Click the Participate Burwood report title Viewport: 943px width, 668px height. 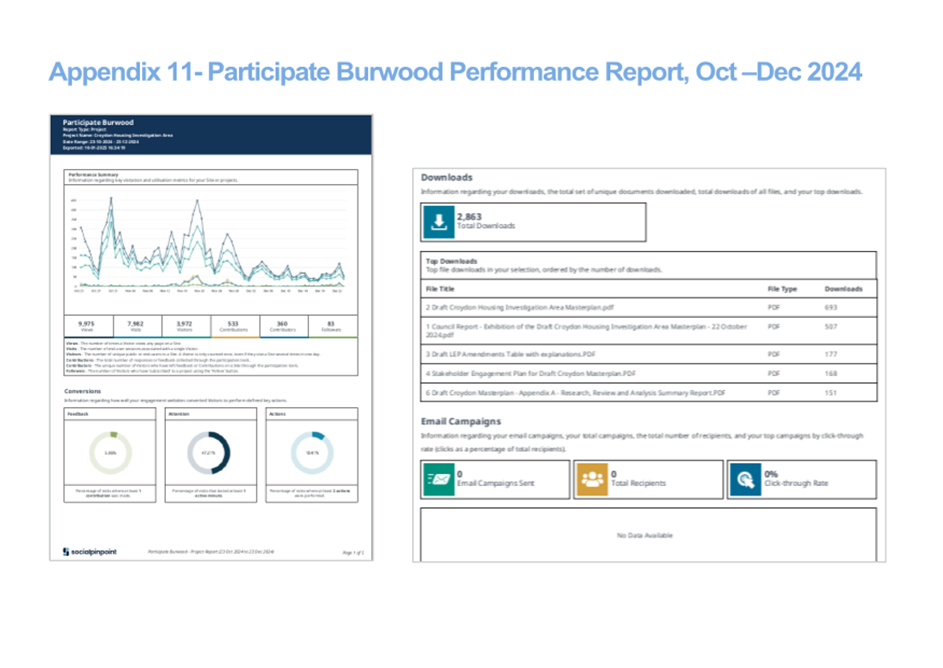coord(98,122)
